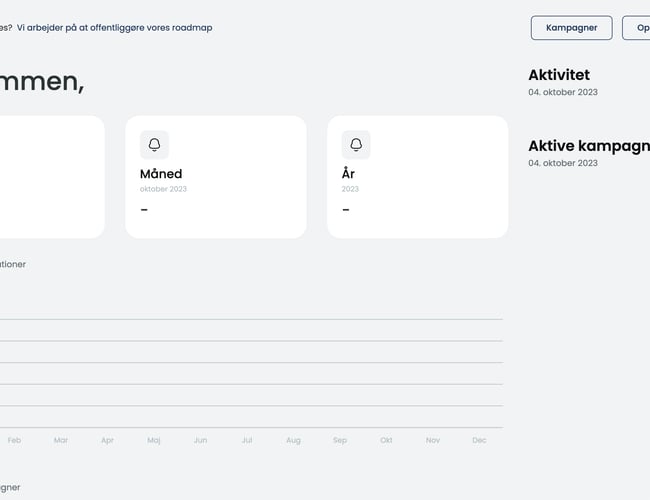This screenshot has width=650, height=500.
Task: Click the 'oktober 2023' label in Måned card
Action: coord(163,189)
